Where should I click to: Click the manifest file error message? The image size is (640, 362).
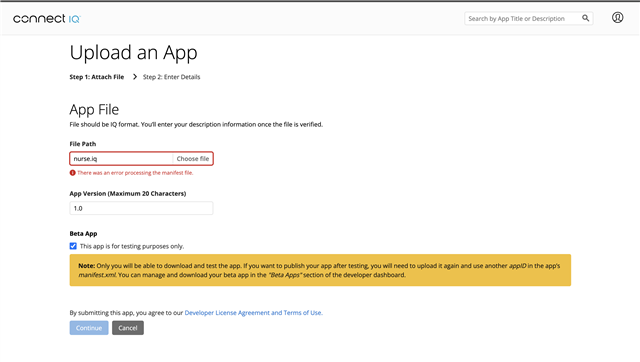(135, 173)
